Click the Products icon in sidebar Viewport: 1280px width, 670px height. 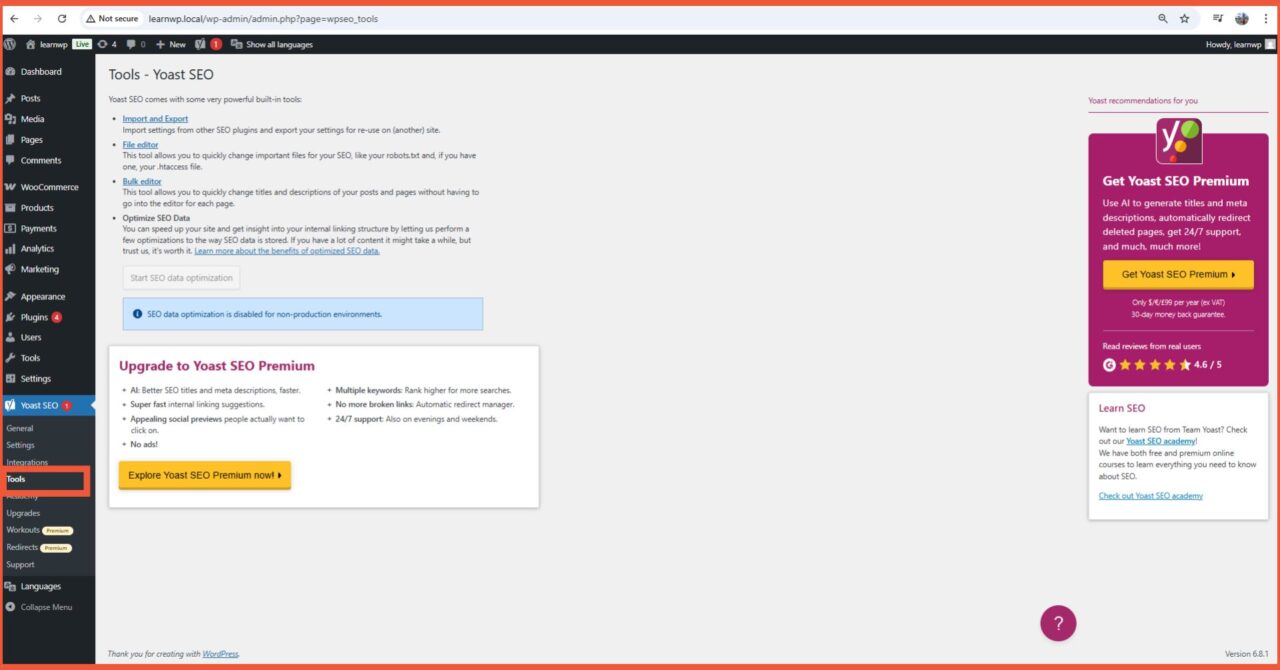(x=10, y=208)
